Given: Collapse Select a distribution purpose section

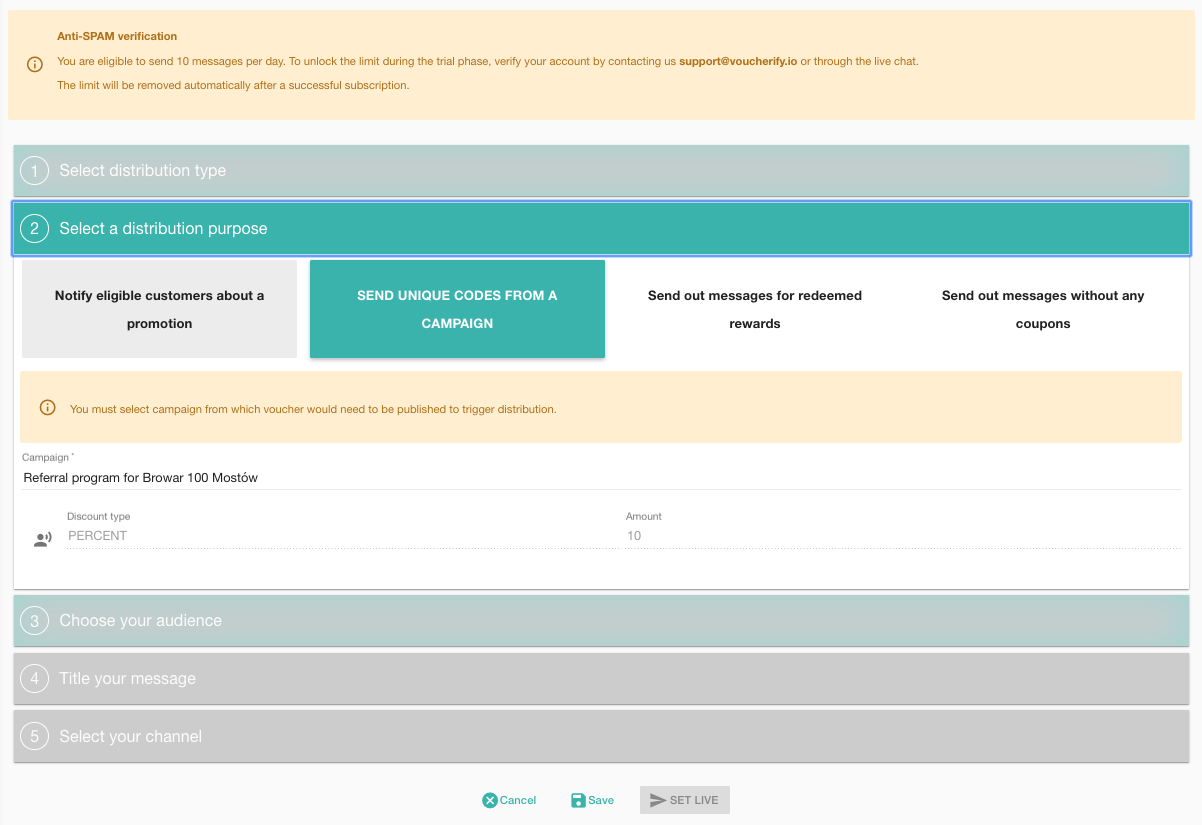Looking at the screenshot, I should pos(601,229).
